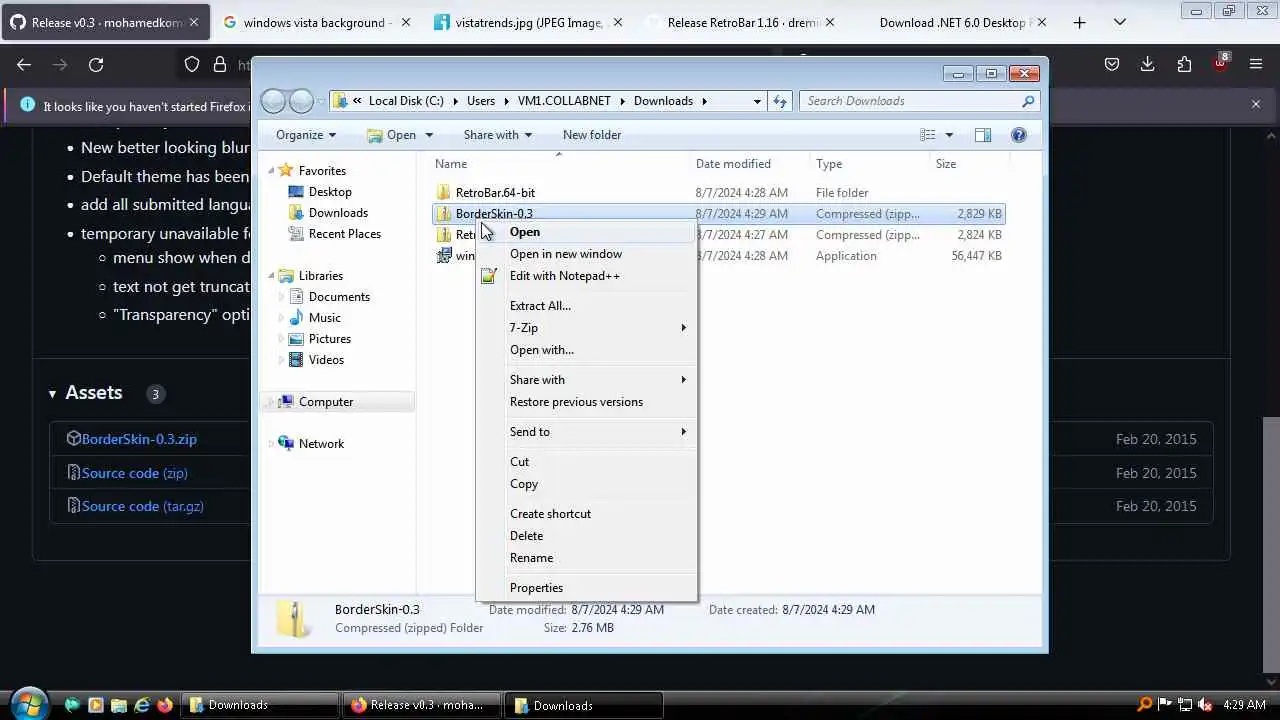The height and width of the screenshot is (720, 1280).
Task: Open Firefox Pocket save icon
Action: pyautogui.click(x=1112, y=64)
